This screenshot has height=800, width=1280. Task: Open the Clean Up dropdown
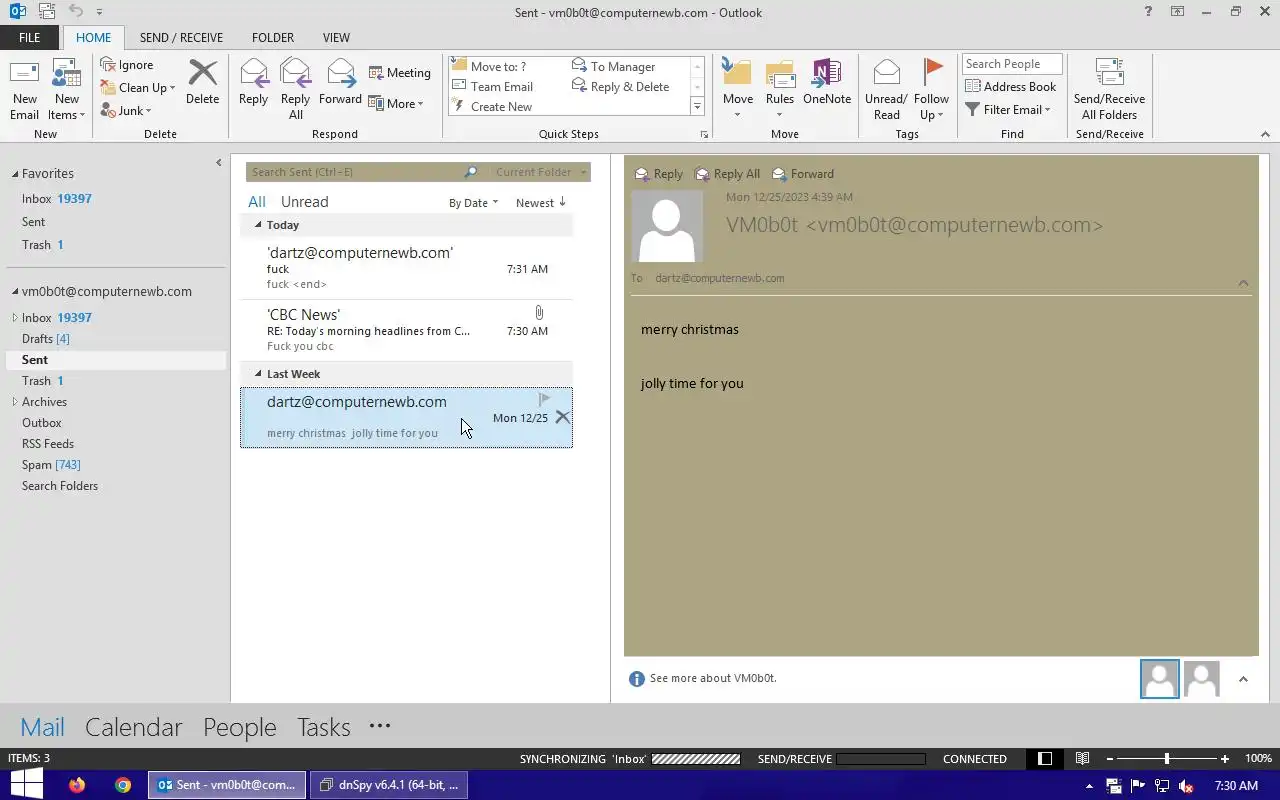click(138, 87)
